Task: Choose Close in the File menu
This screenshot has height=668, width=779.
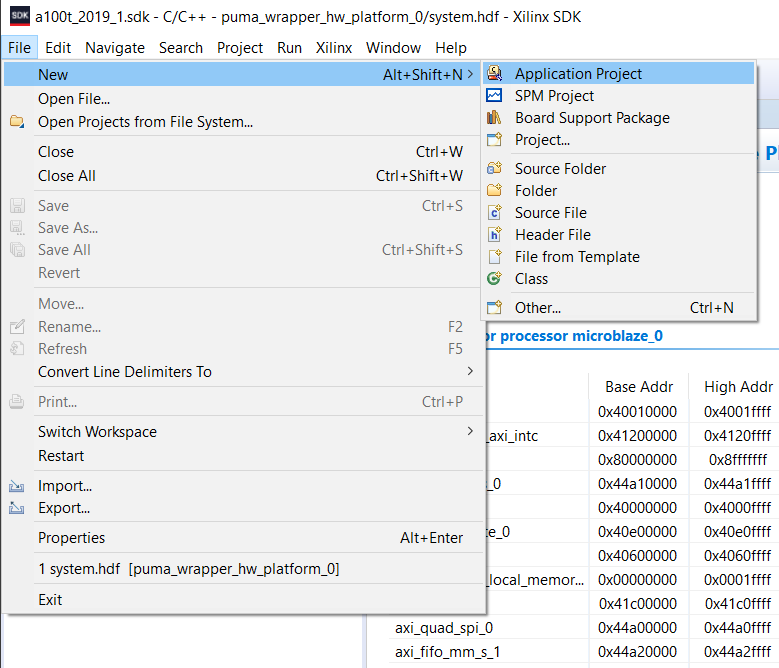Action: point(243,151)
